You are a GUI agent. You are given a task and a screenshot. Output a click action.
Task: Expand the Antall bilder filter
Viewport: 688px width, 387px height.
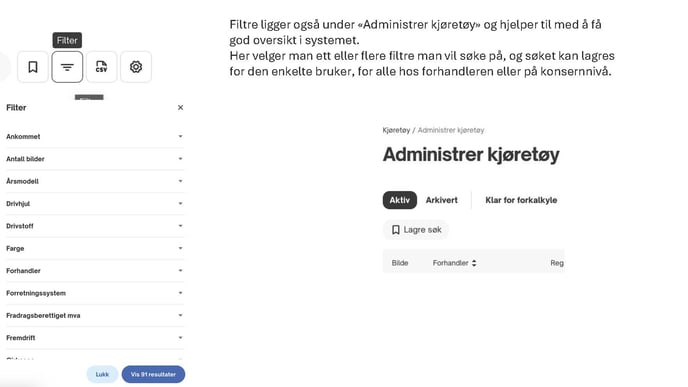pos(95,159)
